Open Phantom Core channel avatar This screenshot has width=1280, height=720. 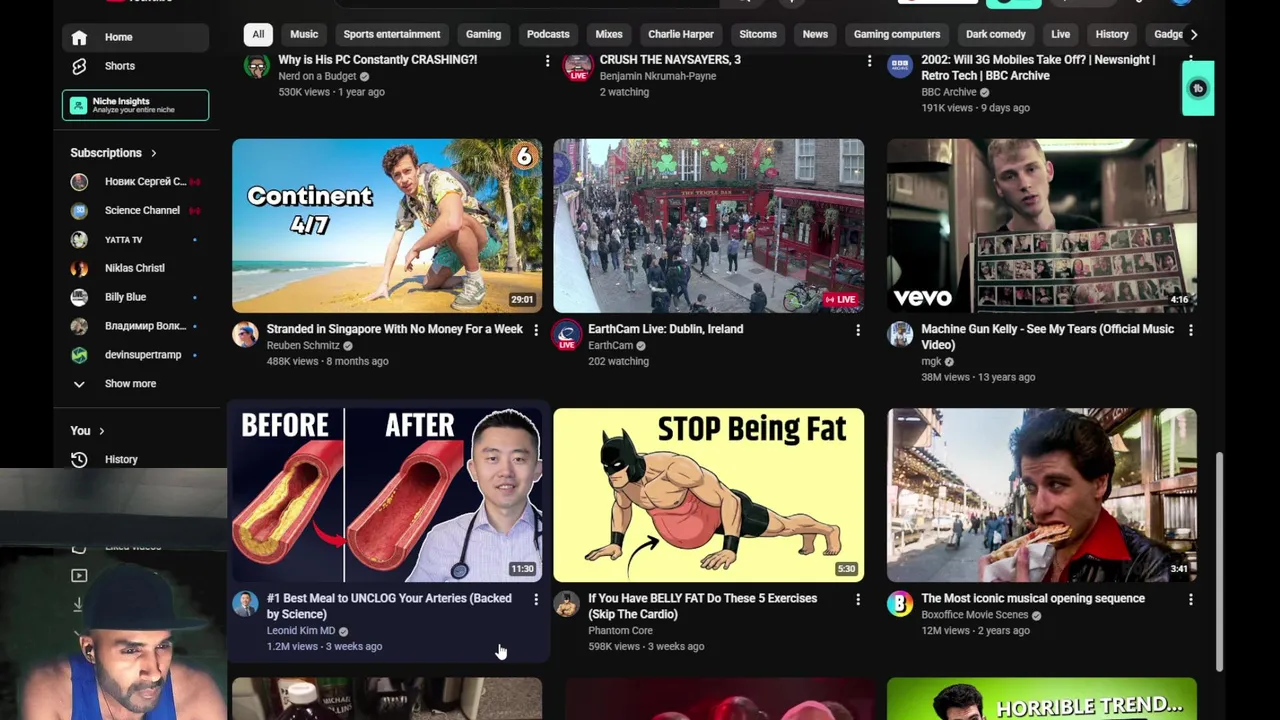click(567, 603)
